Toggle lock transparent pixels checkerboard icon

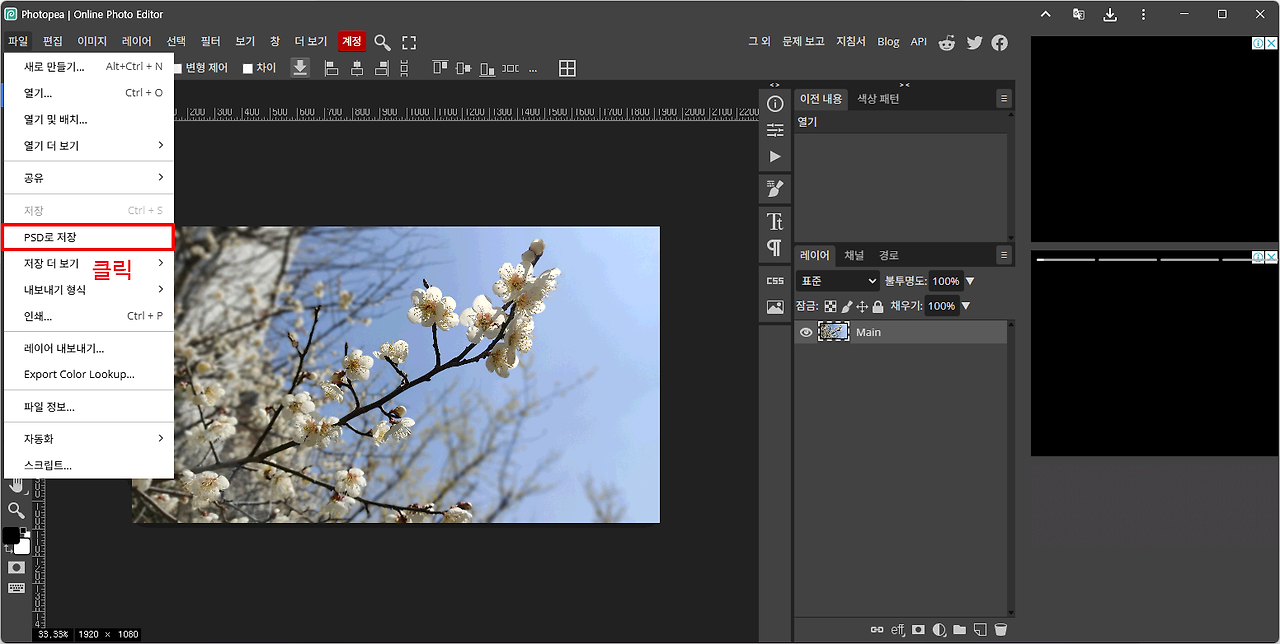click(830, 306)
